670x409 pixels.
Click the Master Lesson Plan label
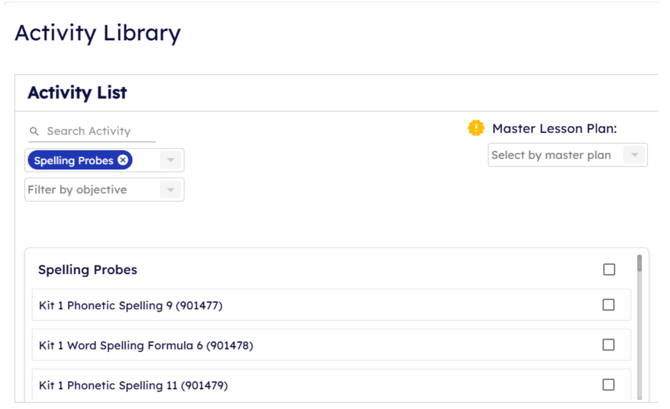[554, 128]
